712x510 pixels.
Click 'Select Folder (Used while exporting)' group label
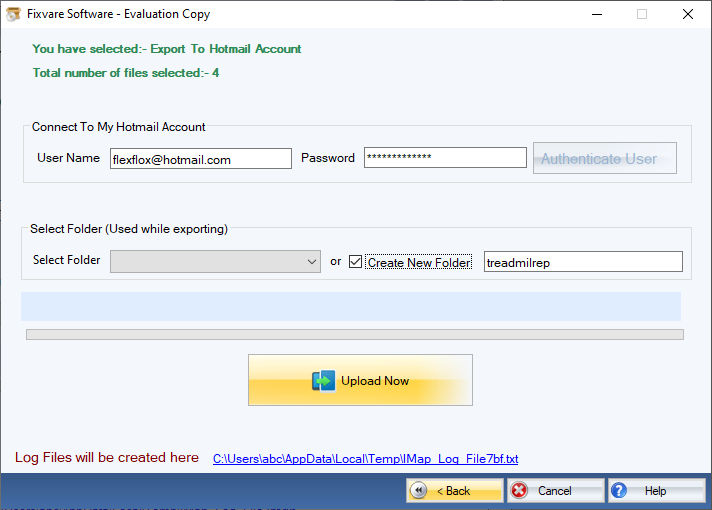pyautogui.click(x=129, y=229)
